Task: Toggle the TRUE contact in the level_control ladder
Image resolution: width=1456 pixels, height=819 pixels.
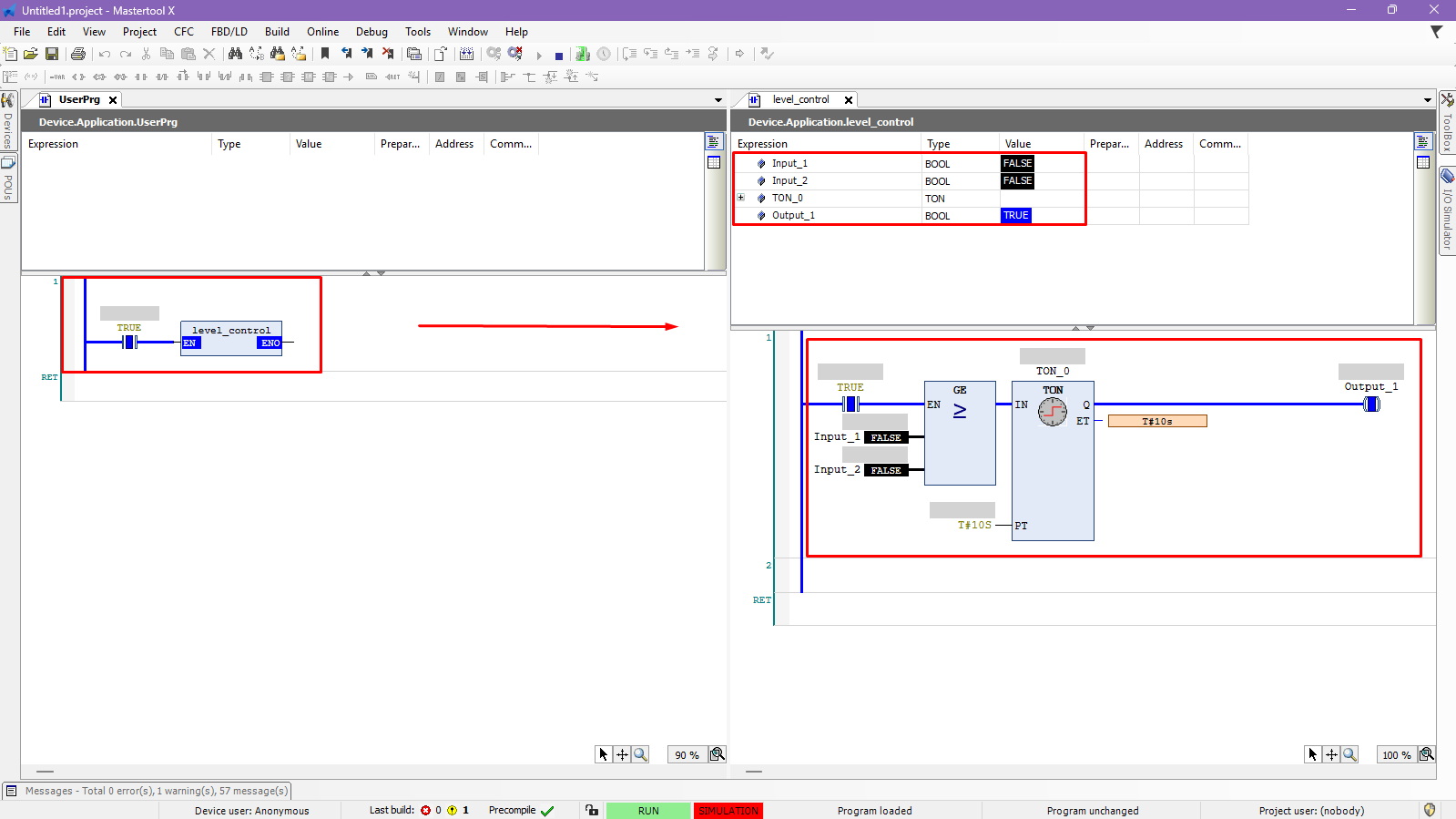Action: 850,404
